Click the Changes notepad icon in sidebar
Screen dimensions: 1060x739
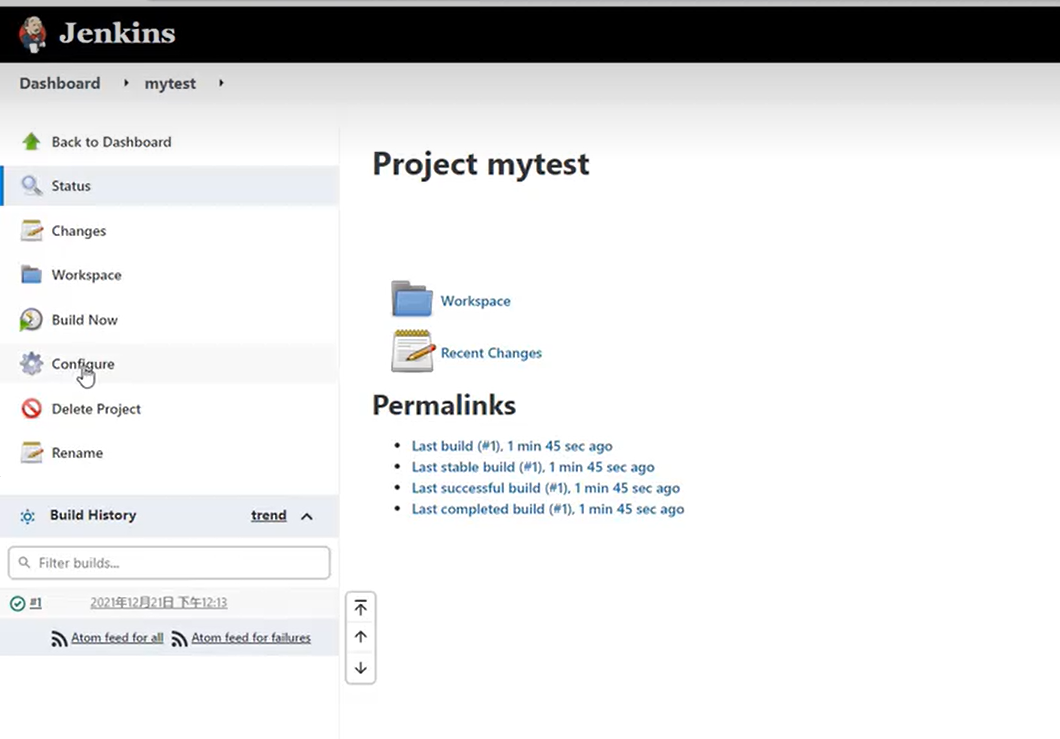point(32,231)
